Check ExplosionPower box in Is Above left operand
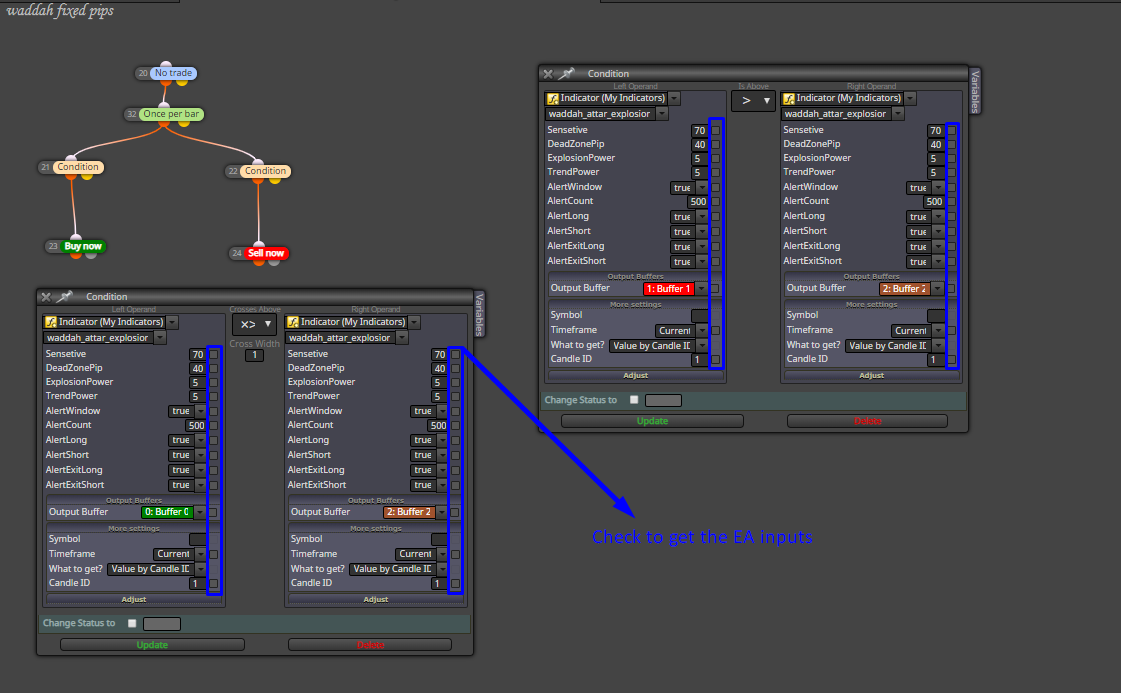The image size is (1121, 693). (716, 159)
